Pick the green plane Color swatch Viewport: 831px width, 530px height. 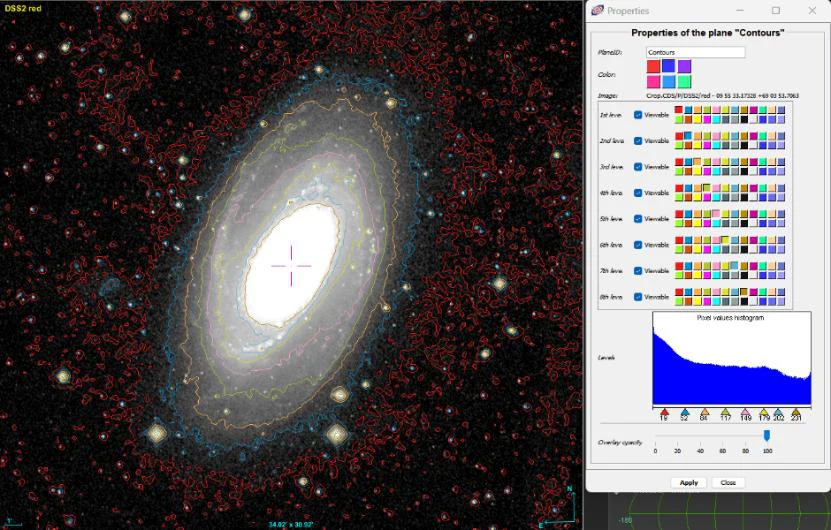(x=684, y=81)
